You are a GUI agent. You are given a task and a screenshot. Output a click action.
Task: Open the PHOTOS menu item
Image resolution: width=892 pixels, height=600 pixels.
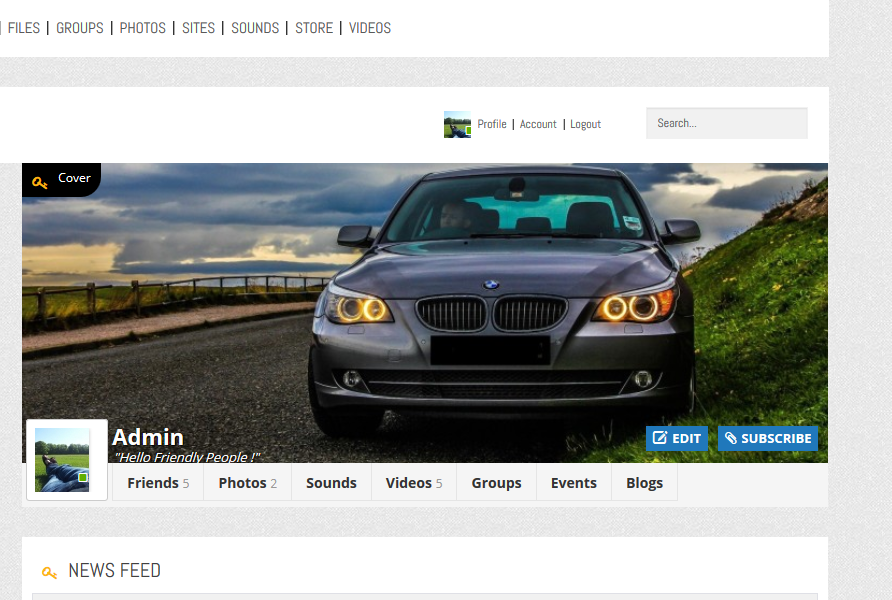143,28
